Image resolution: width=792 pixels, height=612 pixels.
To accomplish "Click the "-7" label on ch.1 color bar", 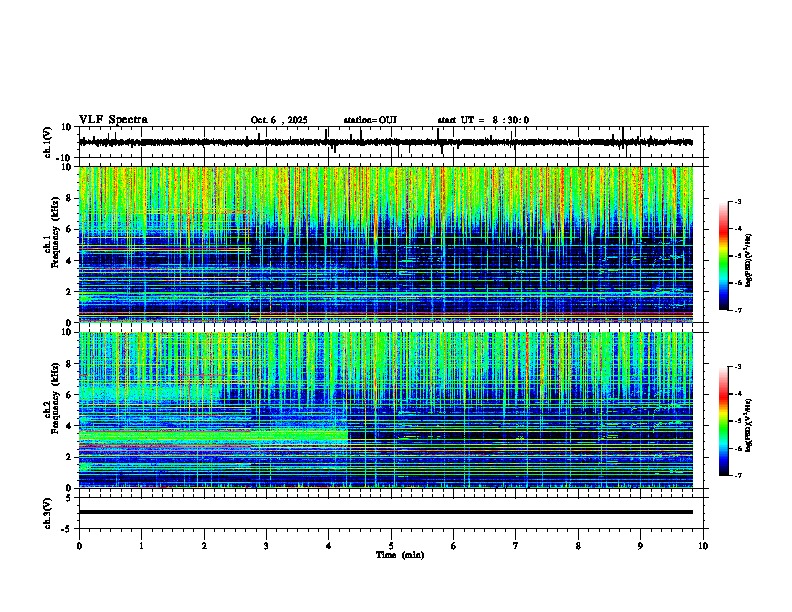I will 737,310.
